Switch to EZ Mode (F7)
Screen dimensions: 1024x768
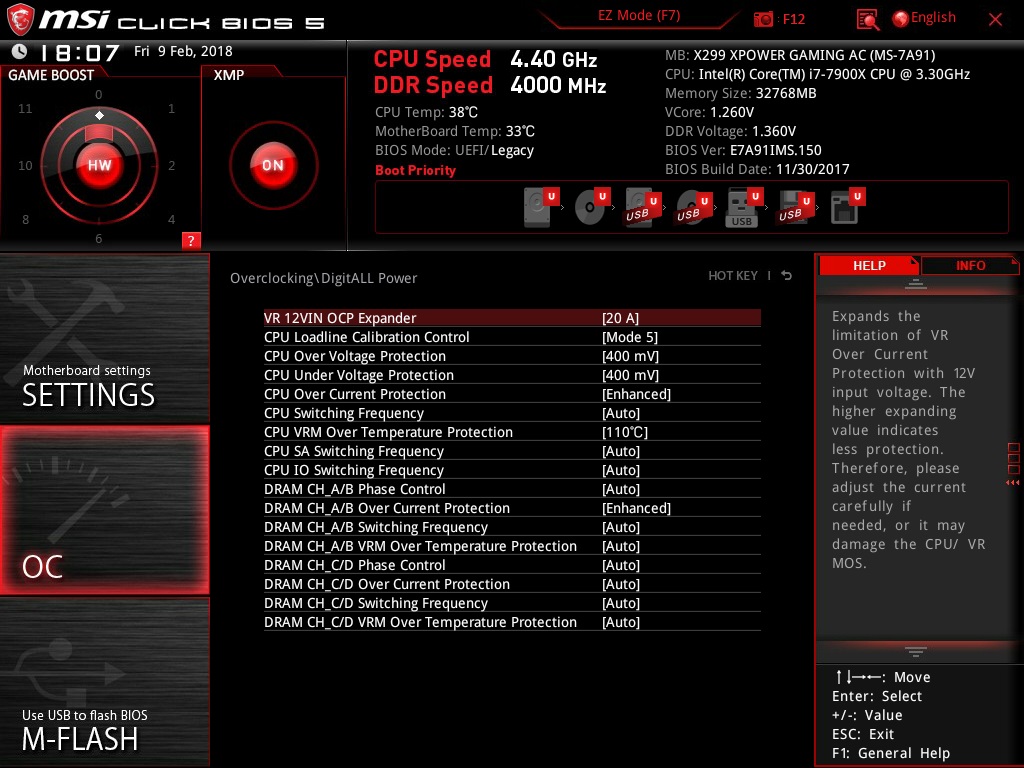639,16
